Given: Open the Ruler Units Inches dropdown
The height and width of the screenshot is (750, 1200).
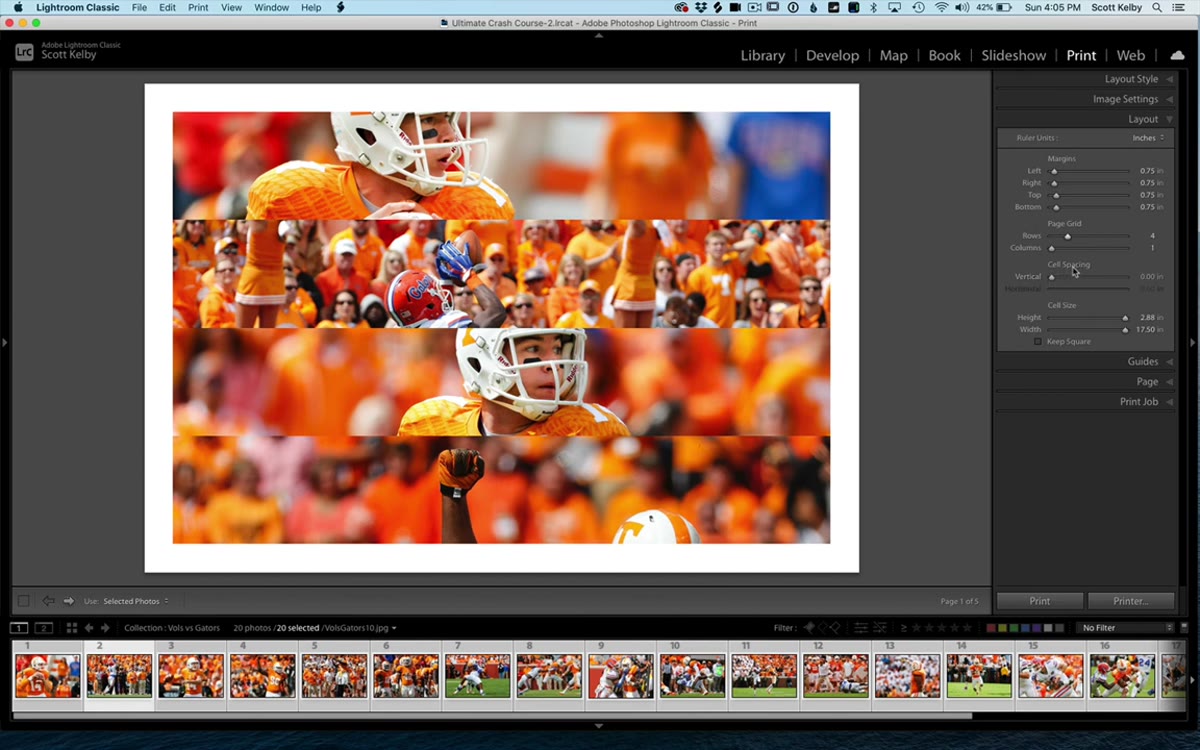Looking at the screenshot, I should [1148, 138].
